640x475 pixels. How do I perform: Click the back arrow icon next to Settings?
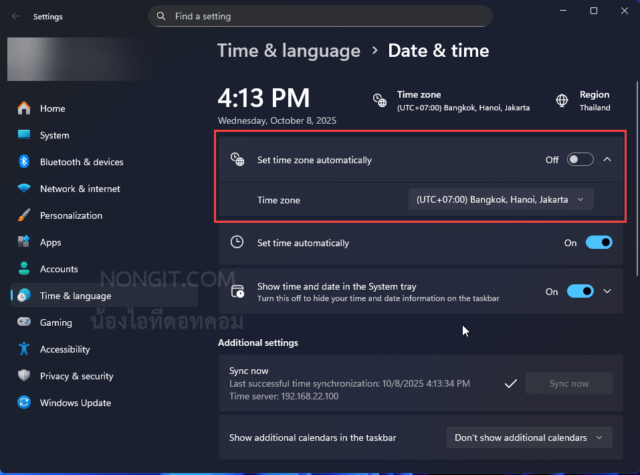point(16,16)
